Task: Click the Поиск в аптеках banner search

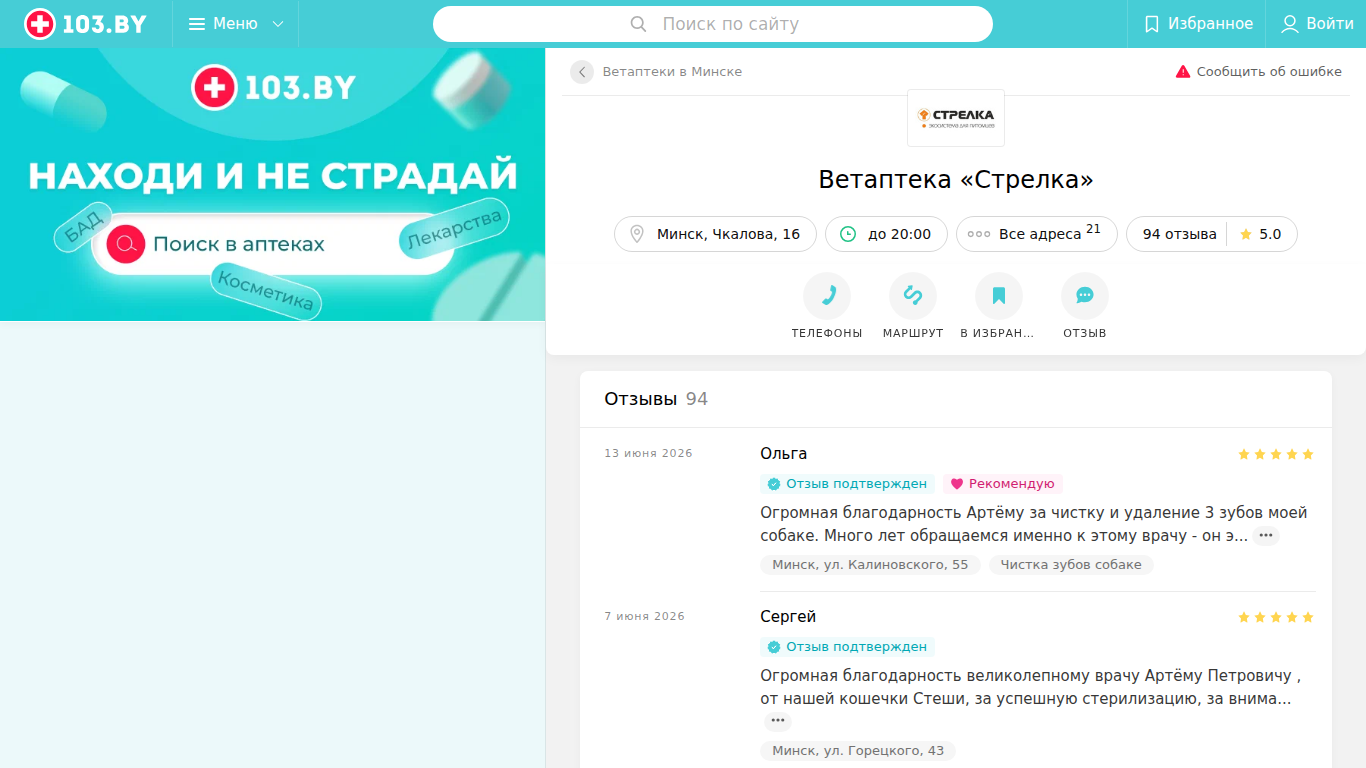Action: coord(273,244)
